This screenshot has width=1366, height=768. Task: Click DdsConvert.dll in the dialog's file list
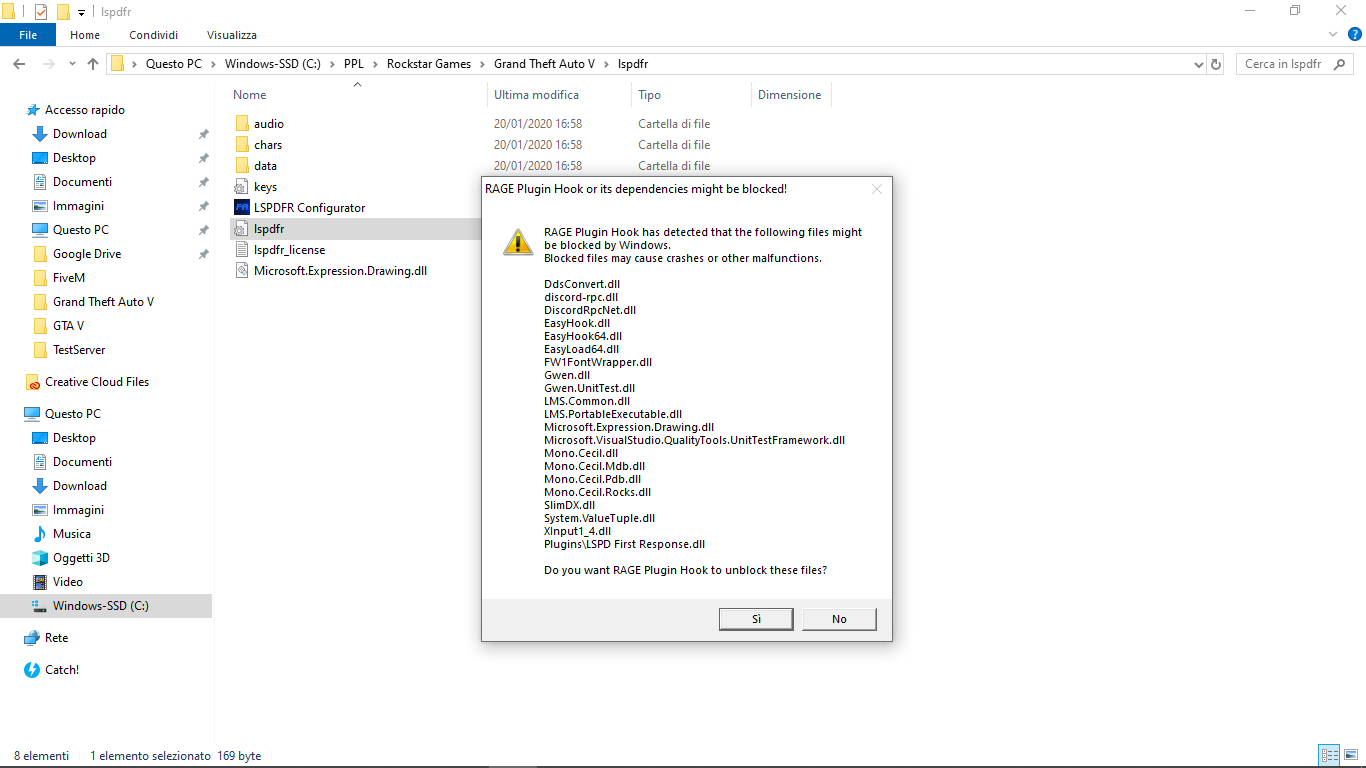click(x=582, y=284)
